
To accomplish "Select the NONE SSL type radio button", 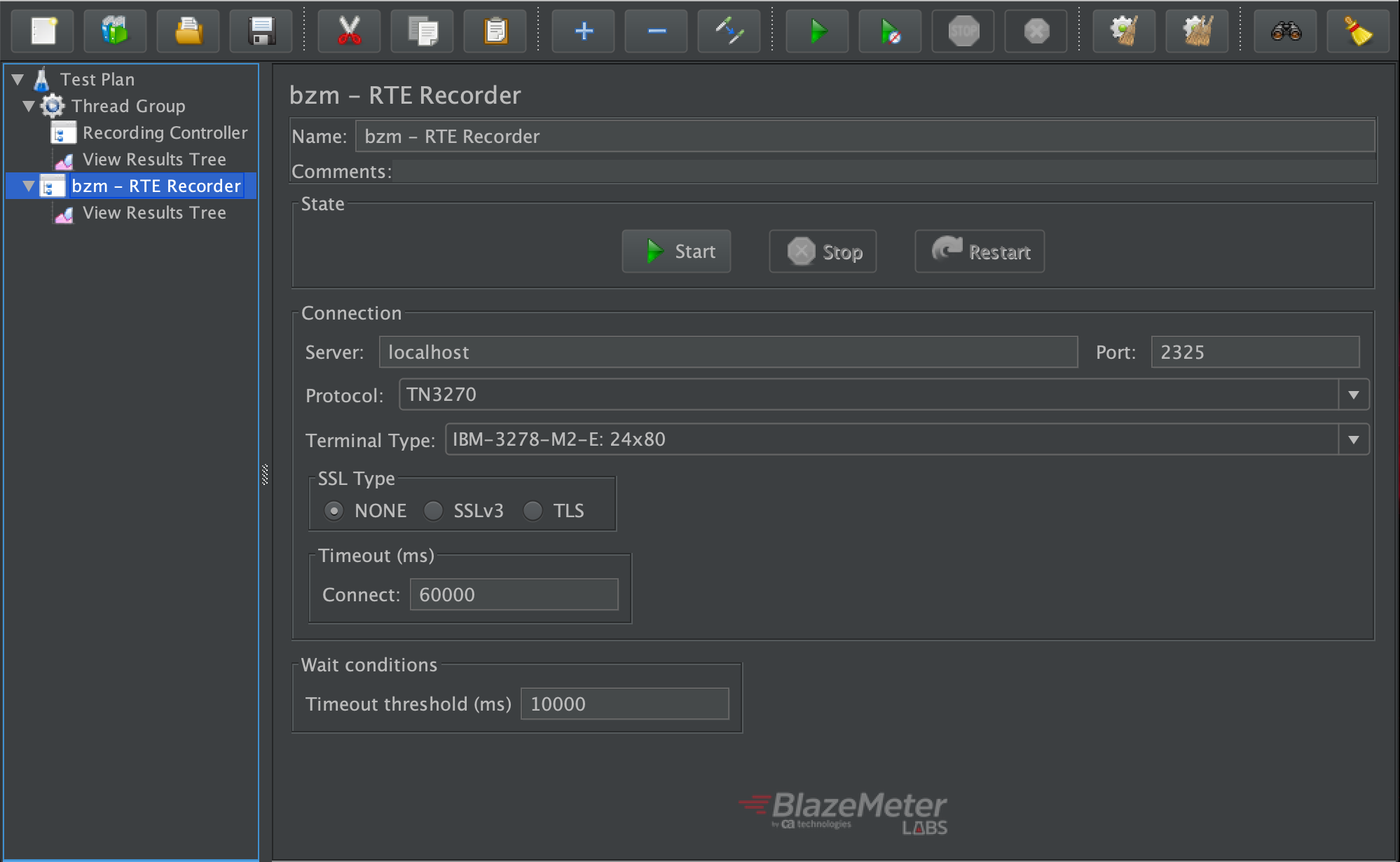I will click(333, 510).
